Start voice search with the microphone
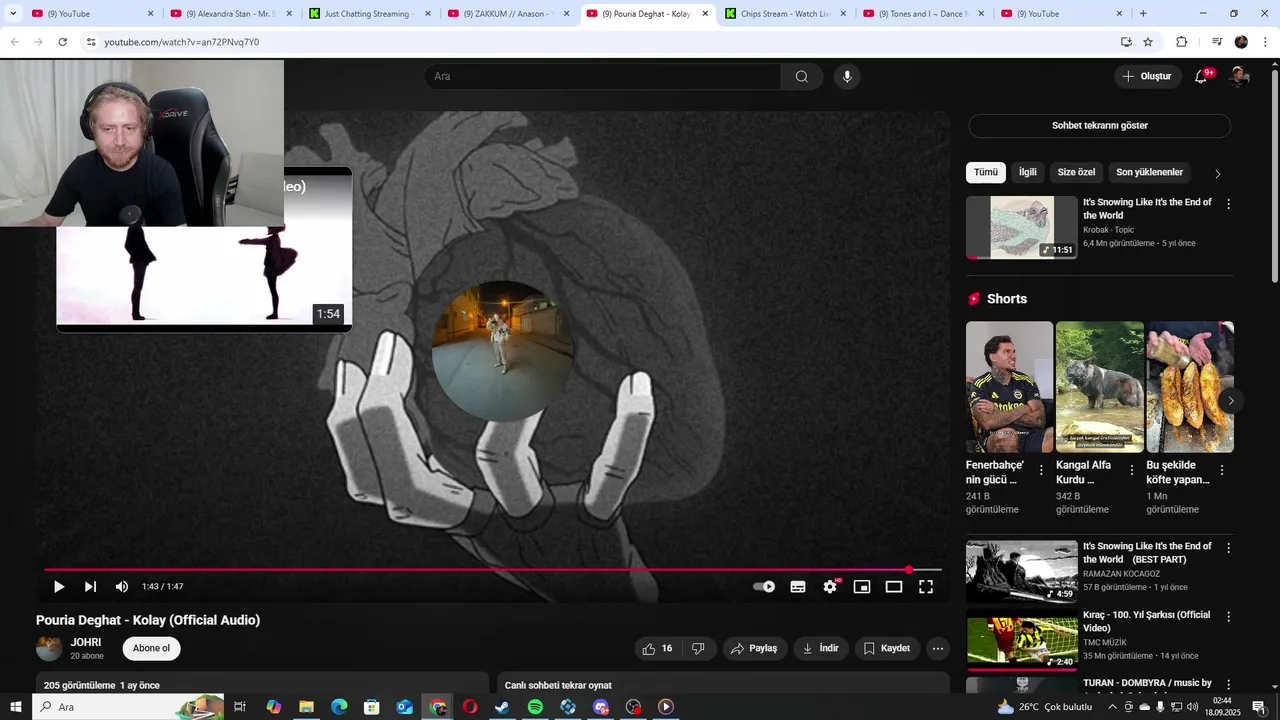The height and width of the screenshot is (720, 1280). [847, 76]
